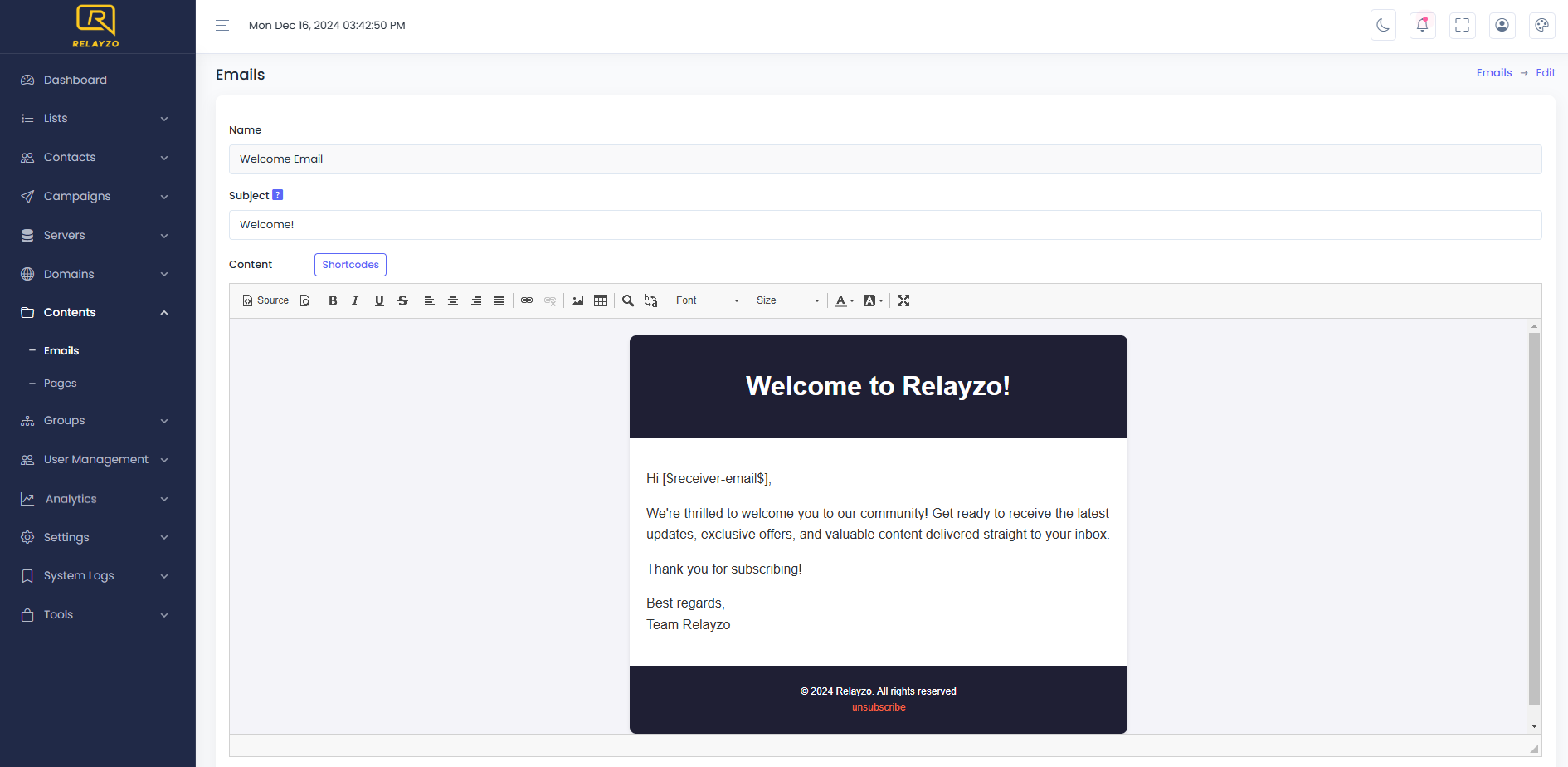The height and width of the screenshot is (767, 1568).
Task: Collapse the Contents section in the sidebar
Action: [94, 311]
